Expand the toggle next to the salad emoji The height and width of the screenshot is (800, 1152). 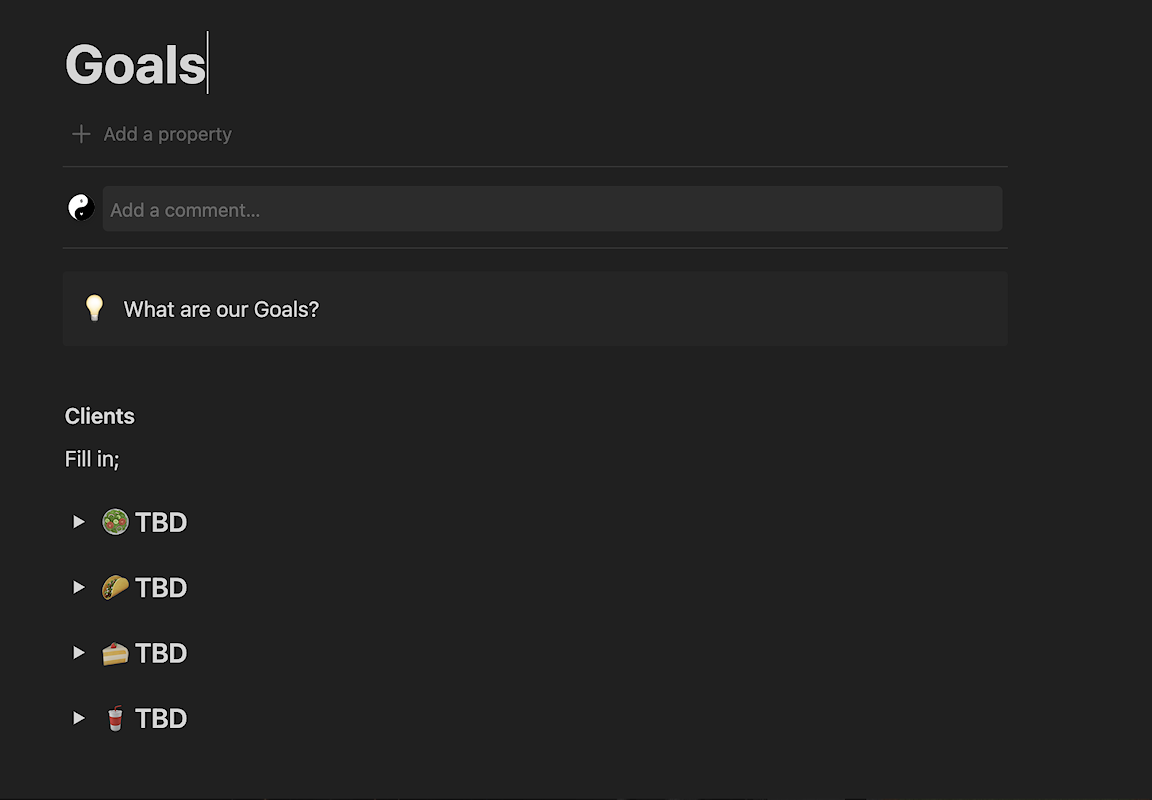coord(79,522)
